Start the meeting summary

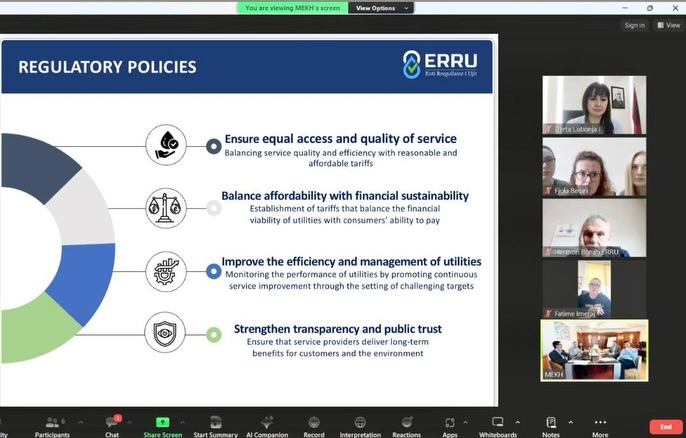coord(215,425)
